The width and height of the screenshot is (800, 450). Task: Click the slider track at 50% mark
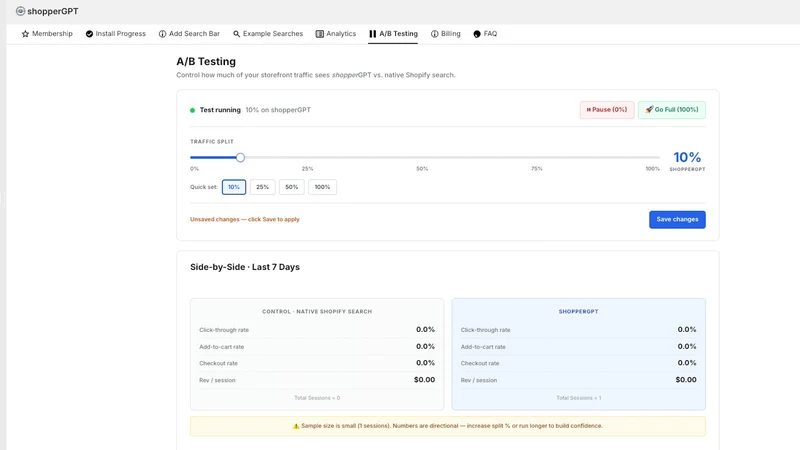coord(422,158)
